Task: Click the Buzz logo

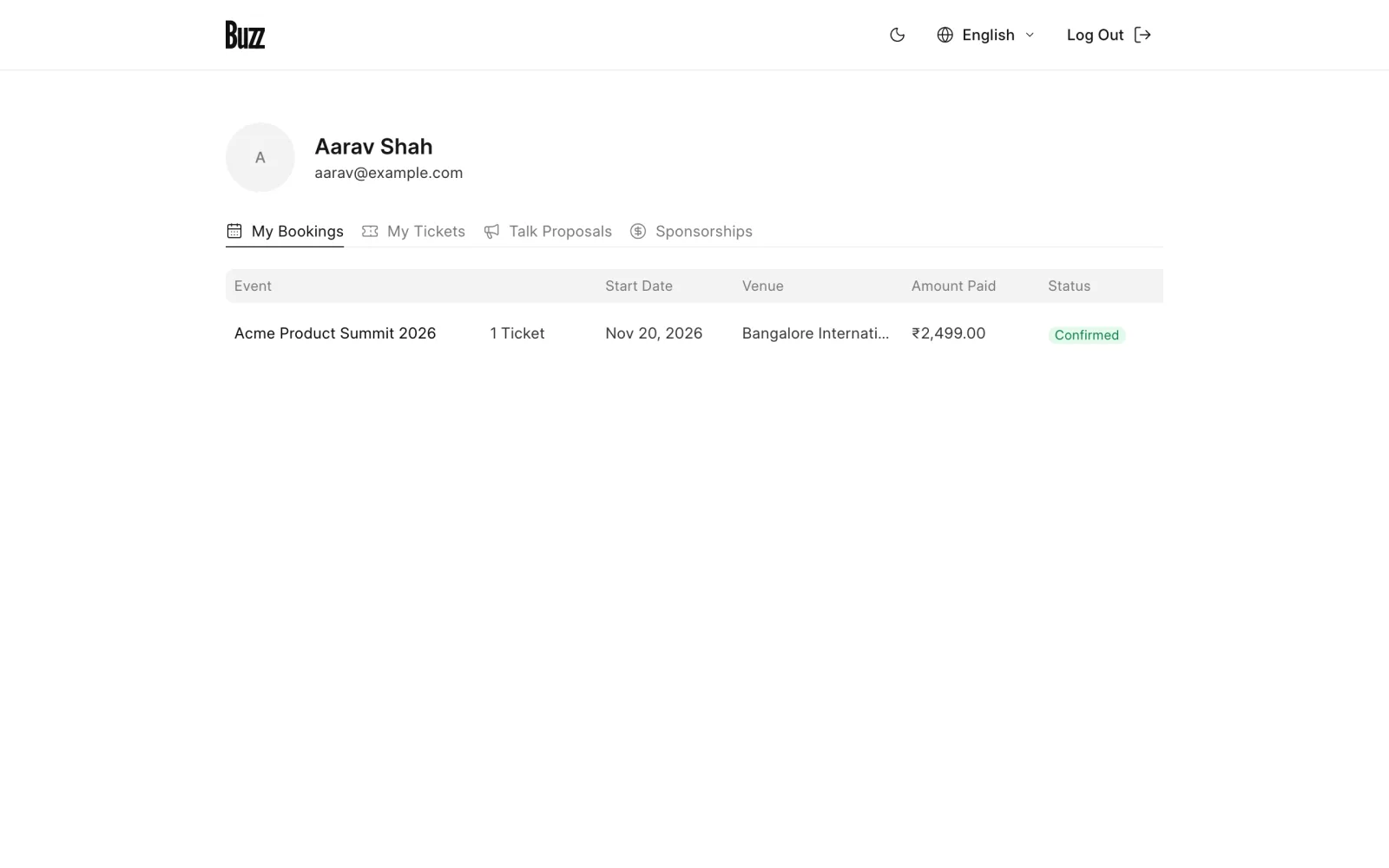Action: pyautogui.click(x=245, y=35)
